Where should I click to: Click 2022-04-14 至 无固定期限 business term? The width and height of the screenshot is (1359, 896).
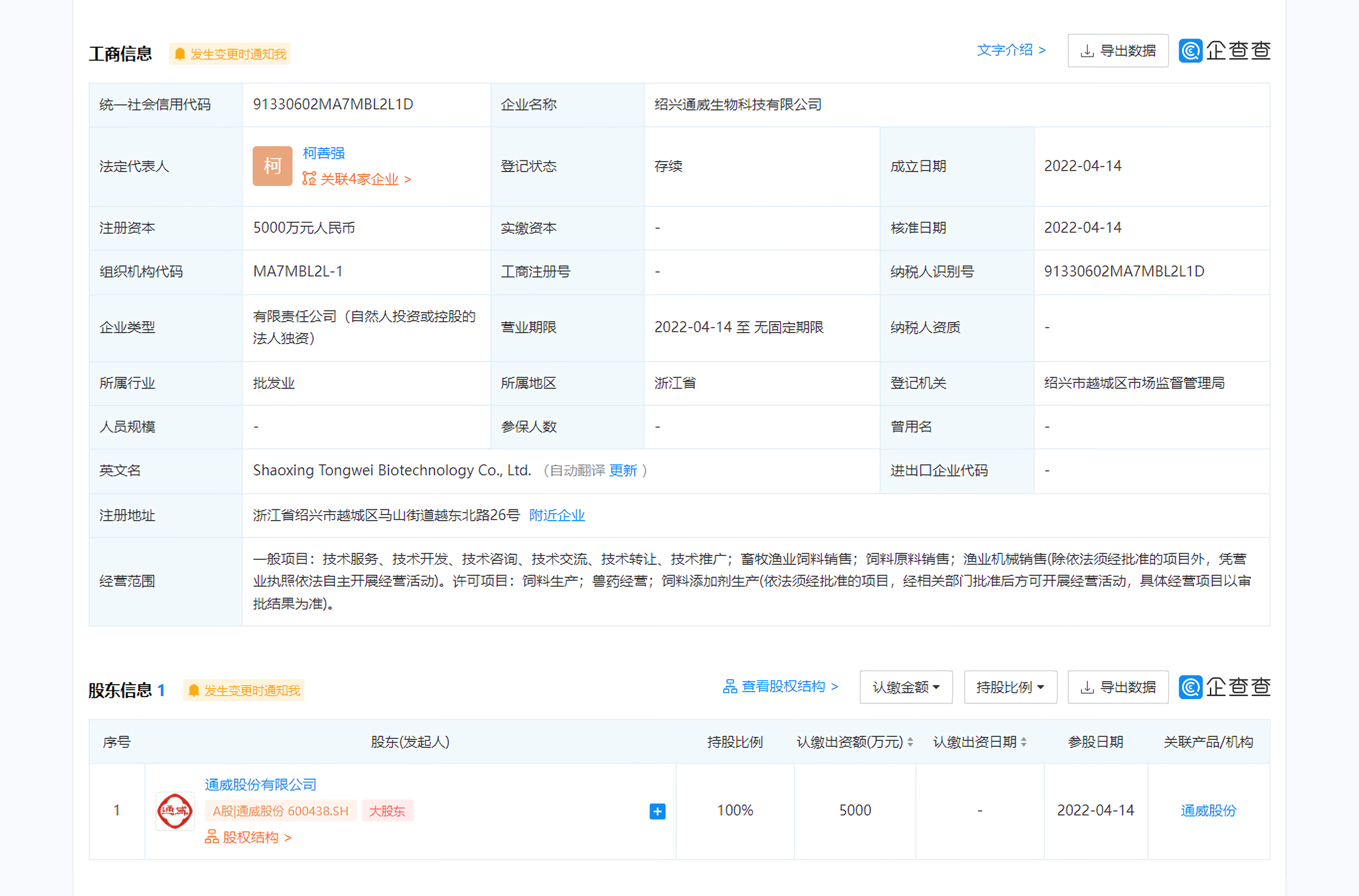(739, 327)
